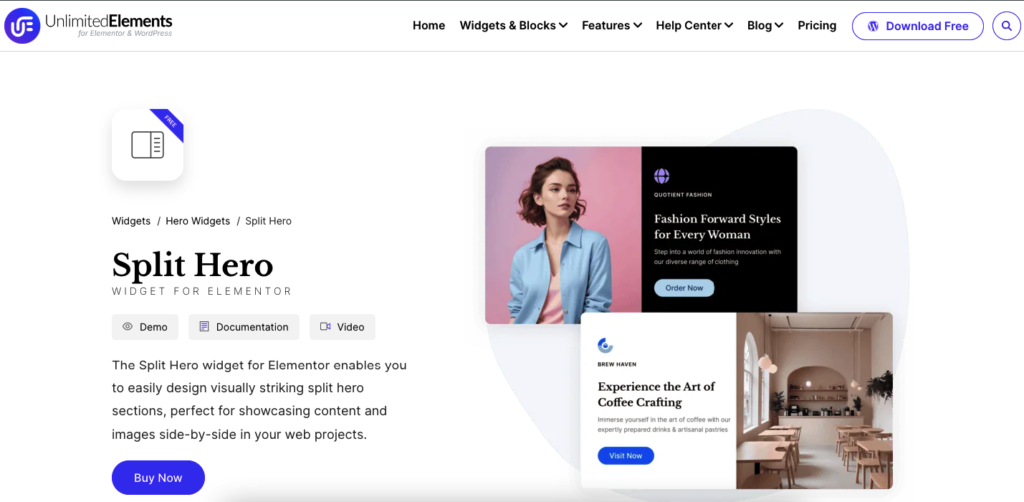Screen dimensions: 1024x502
Task: Expand the Widgets & Blocks menu chevron
Action: [x=563, y=26]
